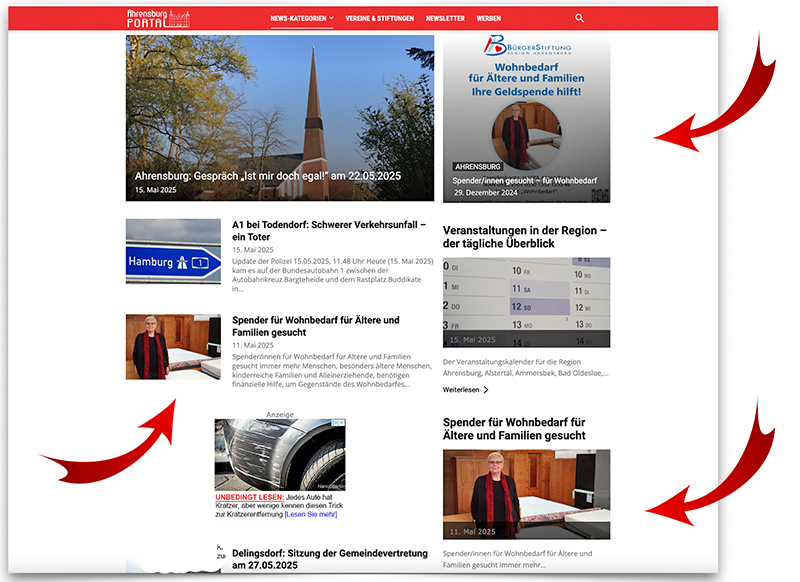Image resolution: width=800 pixels, height=582 pixels.
Task: Open the sidebar headline "Spender für Wohnbedarf für Ältere und Familien gesucht" above the large photo
Action: pyautogui.click(x=514, y=429)
